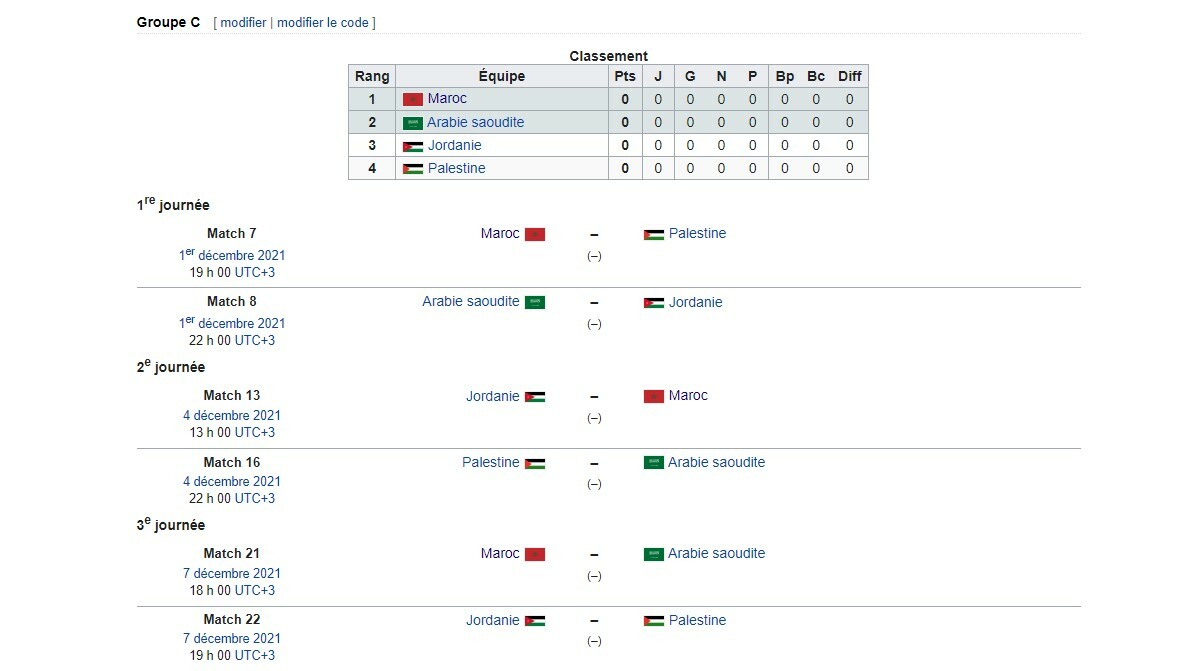
Task: Click the Palestine flag in Match 7
Action: [654, 234]
